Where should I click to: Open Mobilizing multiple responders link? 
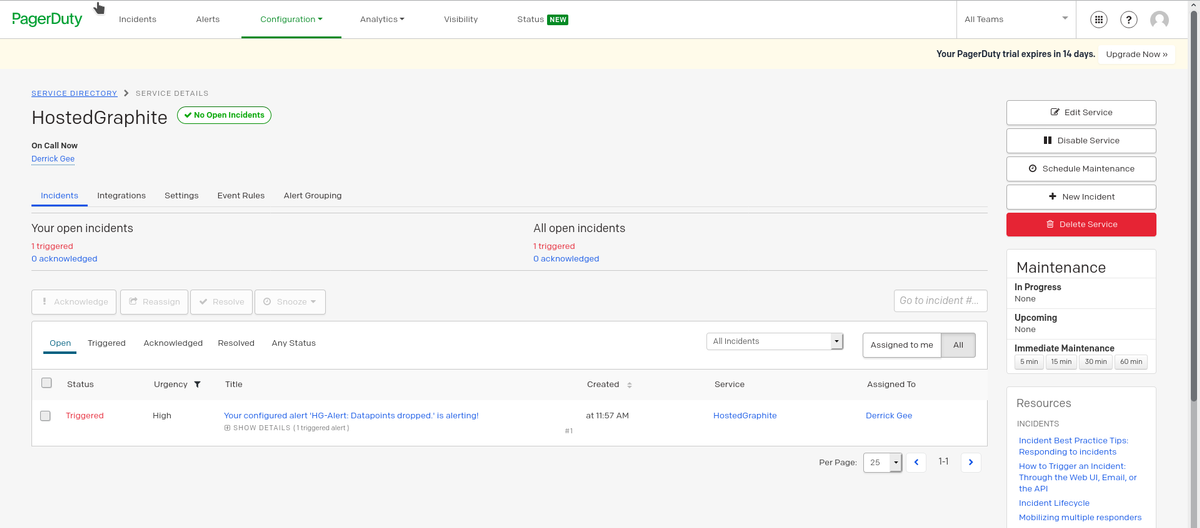(x=1080, y=517)
